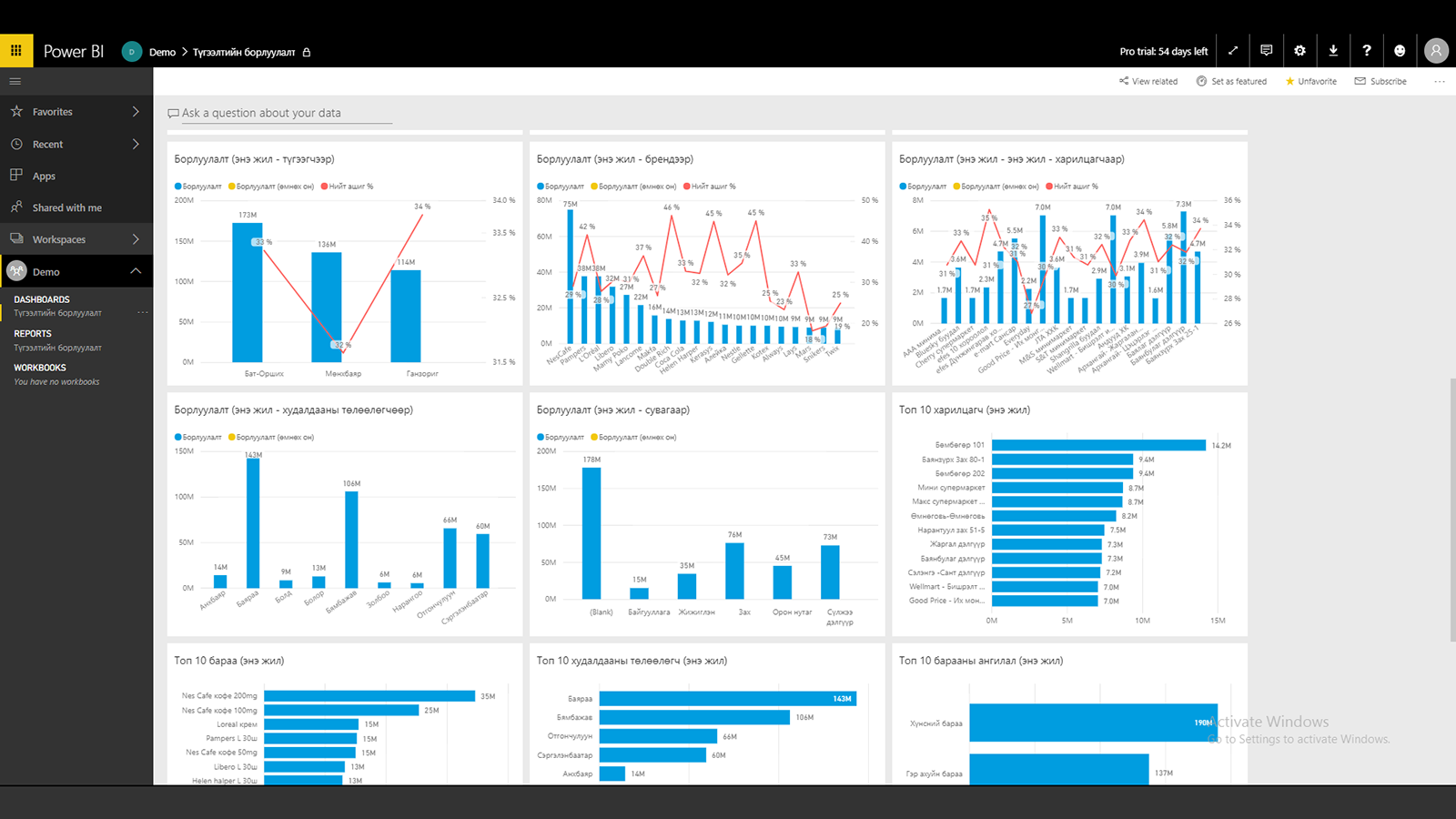Open Shared with me

click(x=76, y=207)
